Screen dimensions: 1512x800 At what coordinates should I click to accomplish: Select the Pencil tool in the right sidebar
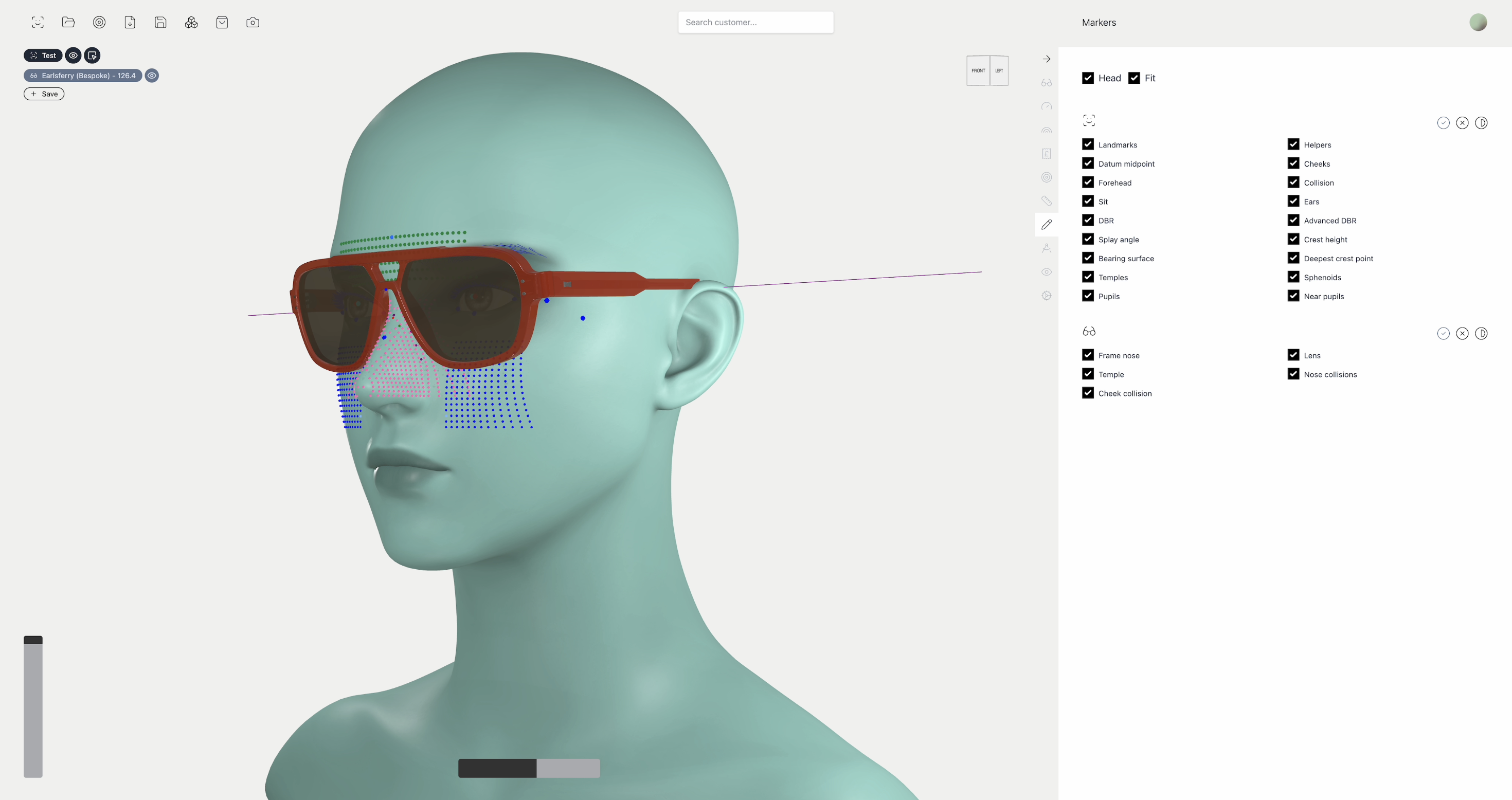[1047, 224]
